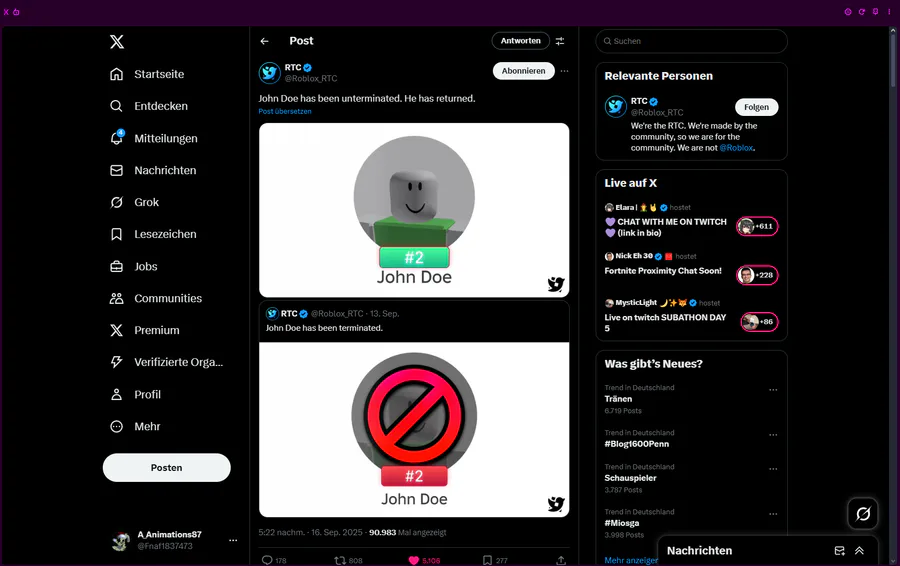Click the browser reload icon top right
Viewport: 900px width, 566px height.
(x=862, y=12)
